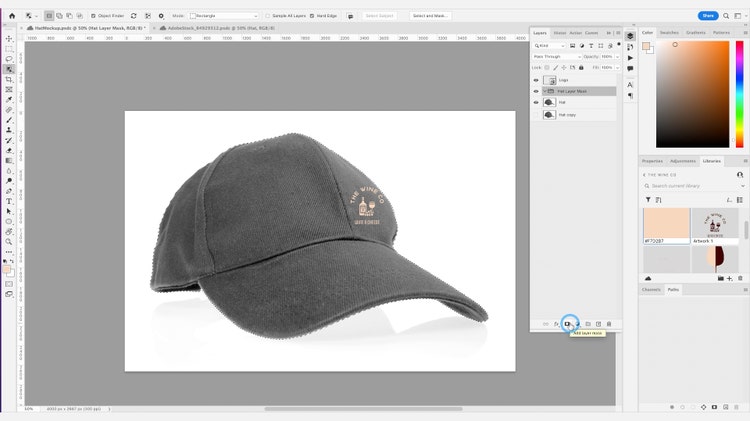Collapse the Hat Layer Mask group
Image resolution: width=750 pixels, height=421 pixels.
(x=544, y=91)
